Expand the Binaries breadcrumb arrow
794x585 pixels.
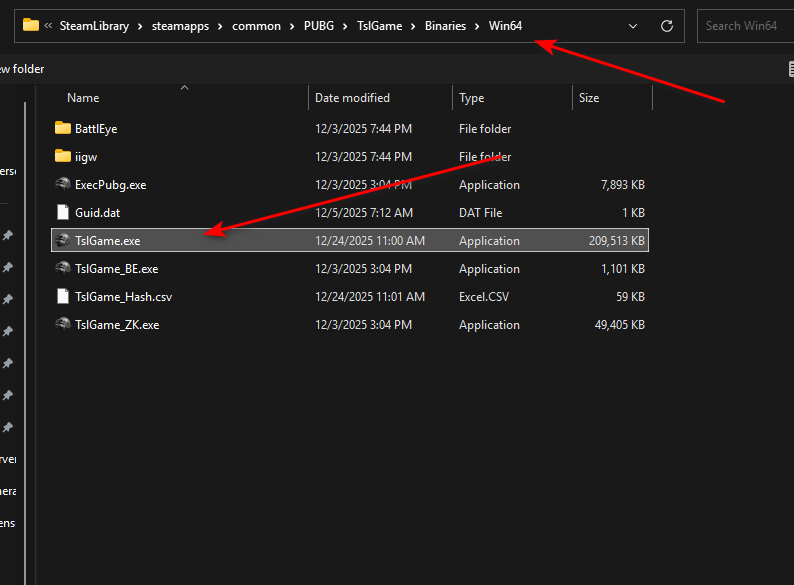(477, 26)
